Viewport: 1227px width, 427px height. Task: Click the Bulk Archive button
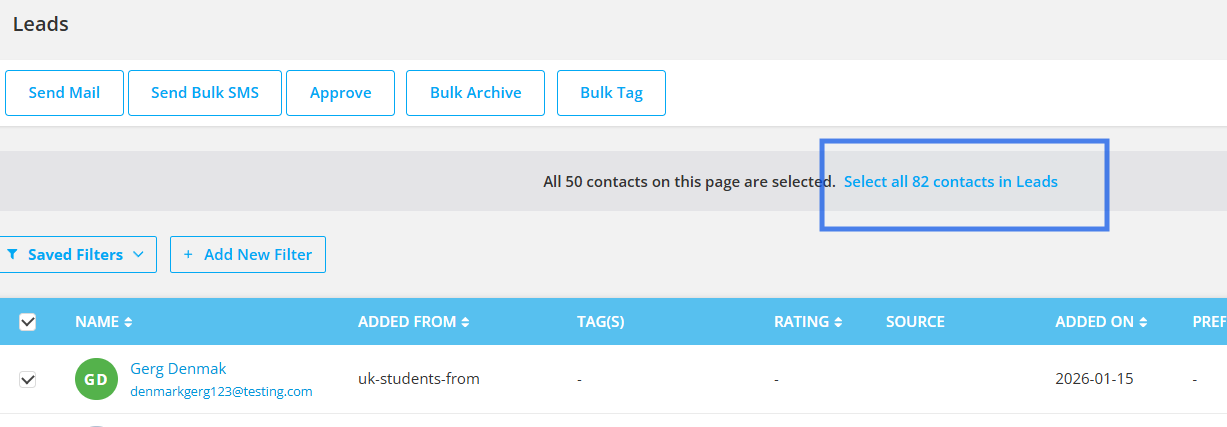click(x=475, y=93)
